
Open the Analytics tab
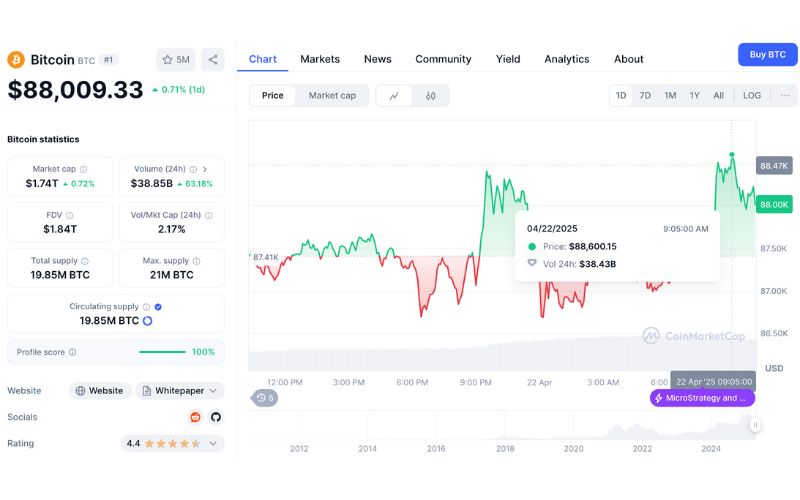point(567,59)
